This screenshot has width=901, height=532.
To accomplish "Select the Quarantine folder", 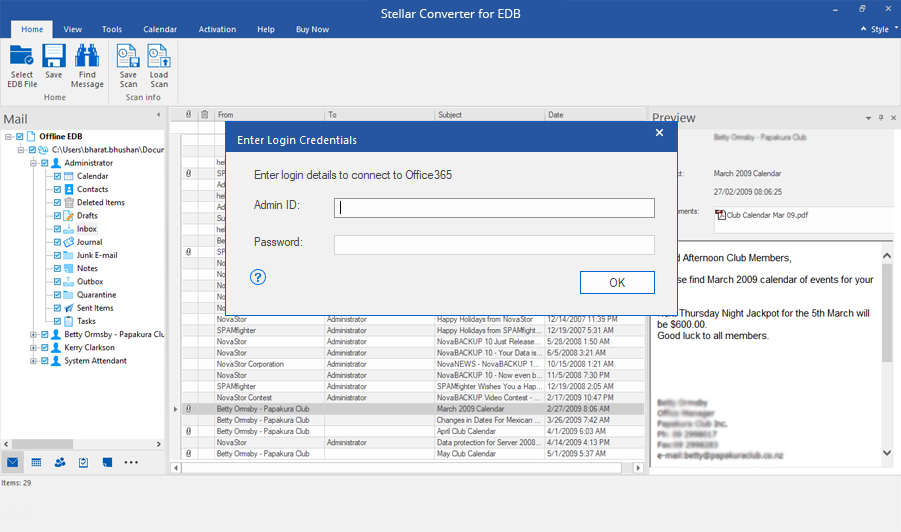I will click(x=97, y=295).
